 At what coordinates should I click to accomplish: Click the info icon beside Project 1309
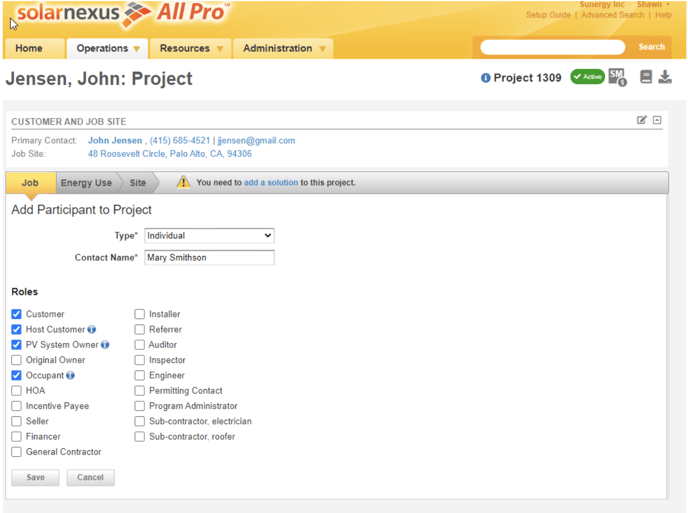click(x=486, y=78)
